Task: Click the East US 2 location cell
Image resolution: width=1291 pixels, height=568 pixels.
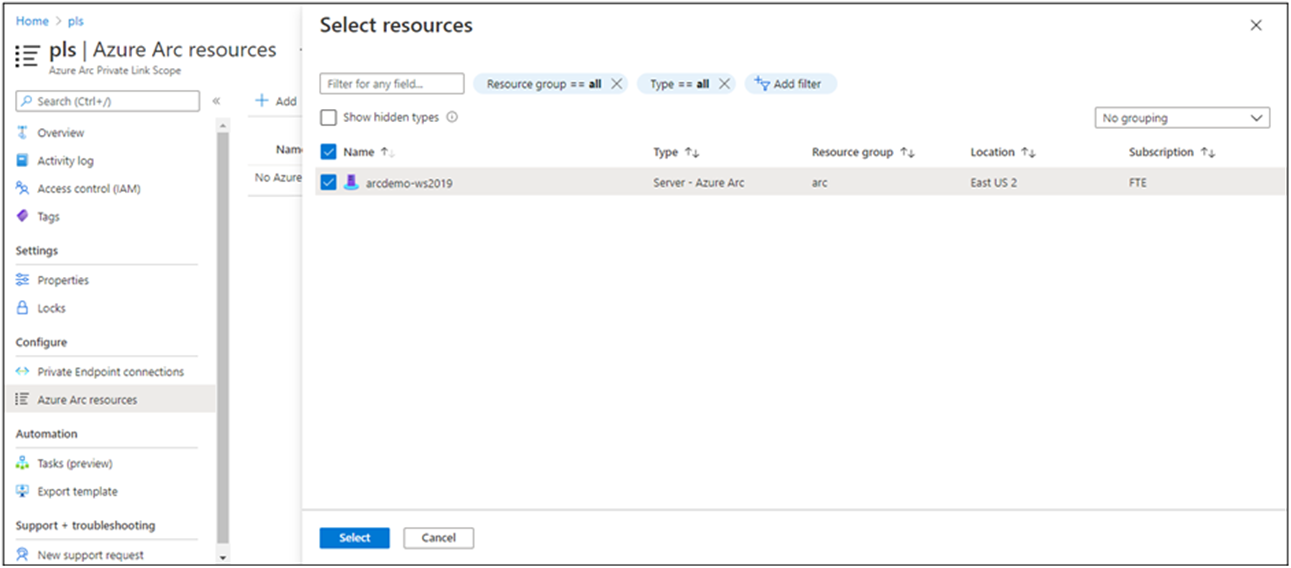Action: click(x=994, y=183)
